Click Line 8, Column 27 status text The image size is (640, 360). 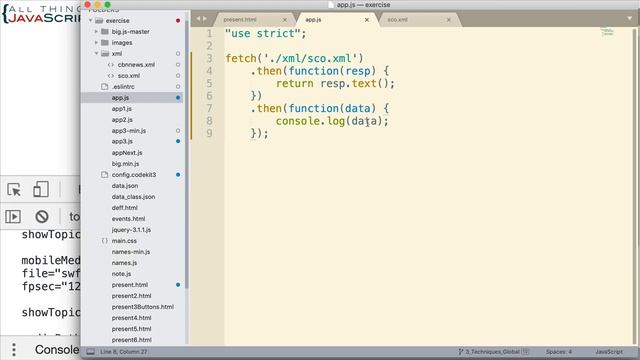click(x=123, y=351)
